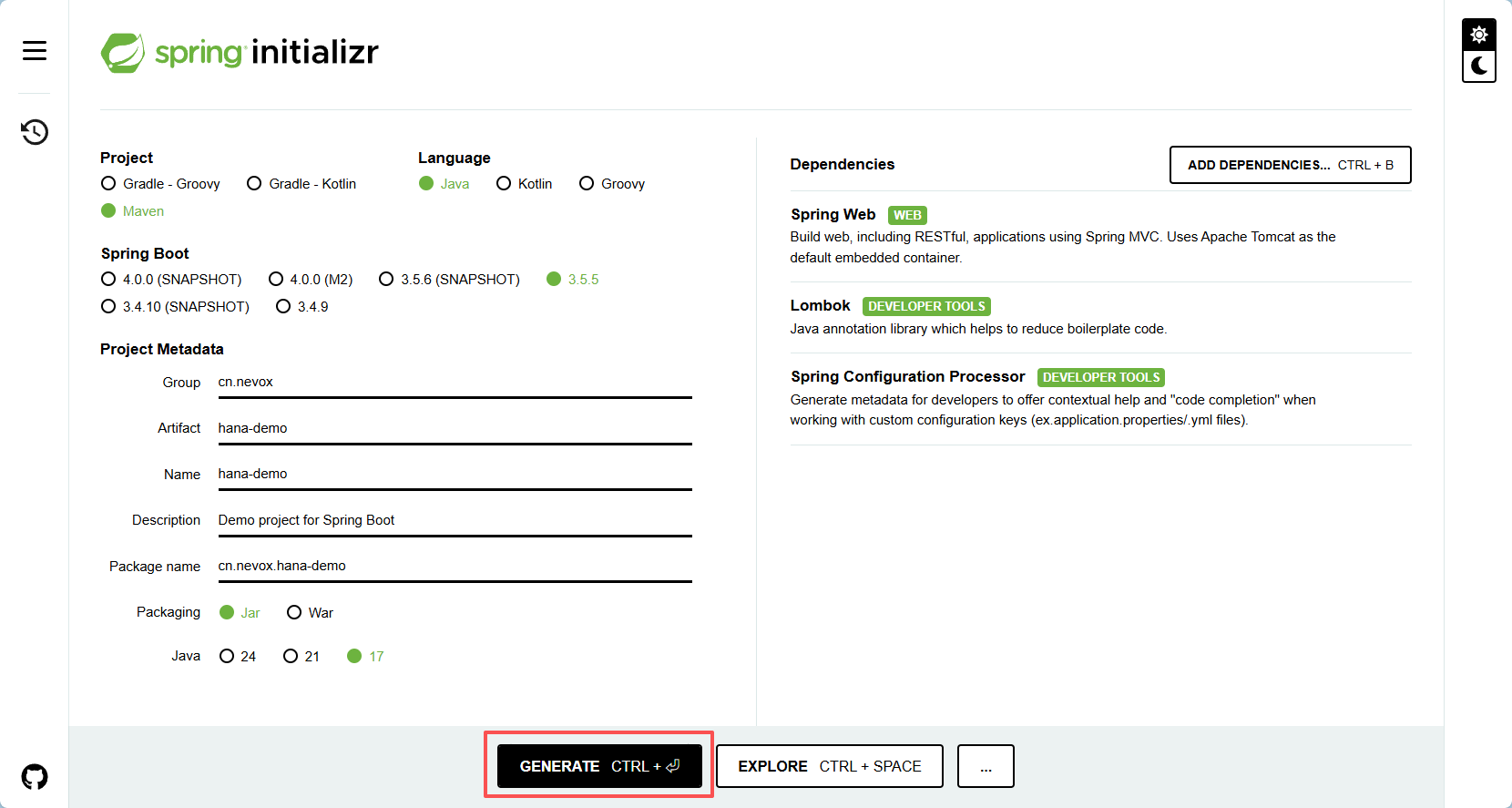Click the Spring Initializr logo

pos(240,53)
